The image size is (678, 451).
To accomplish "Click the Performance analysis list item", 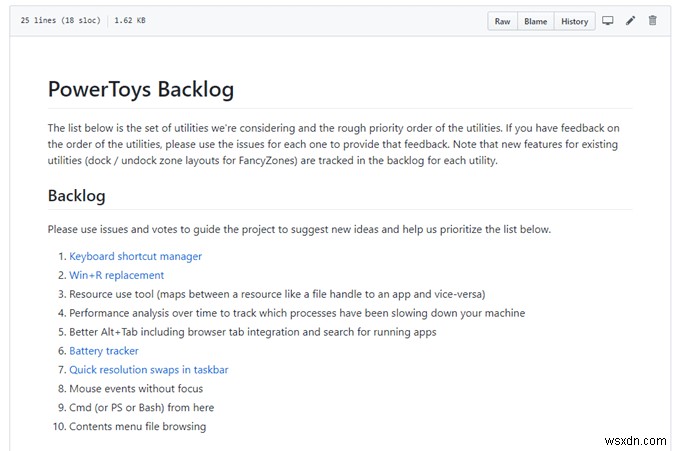I will point(297,313).
